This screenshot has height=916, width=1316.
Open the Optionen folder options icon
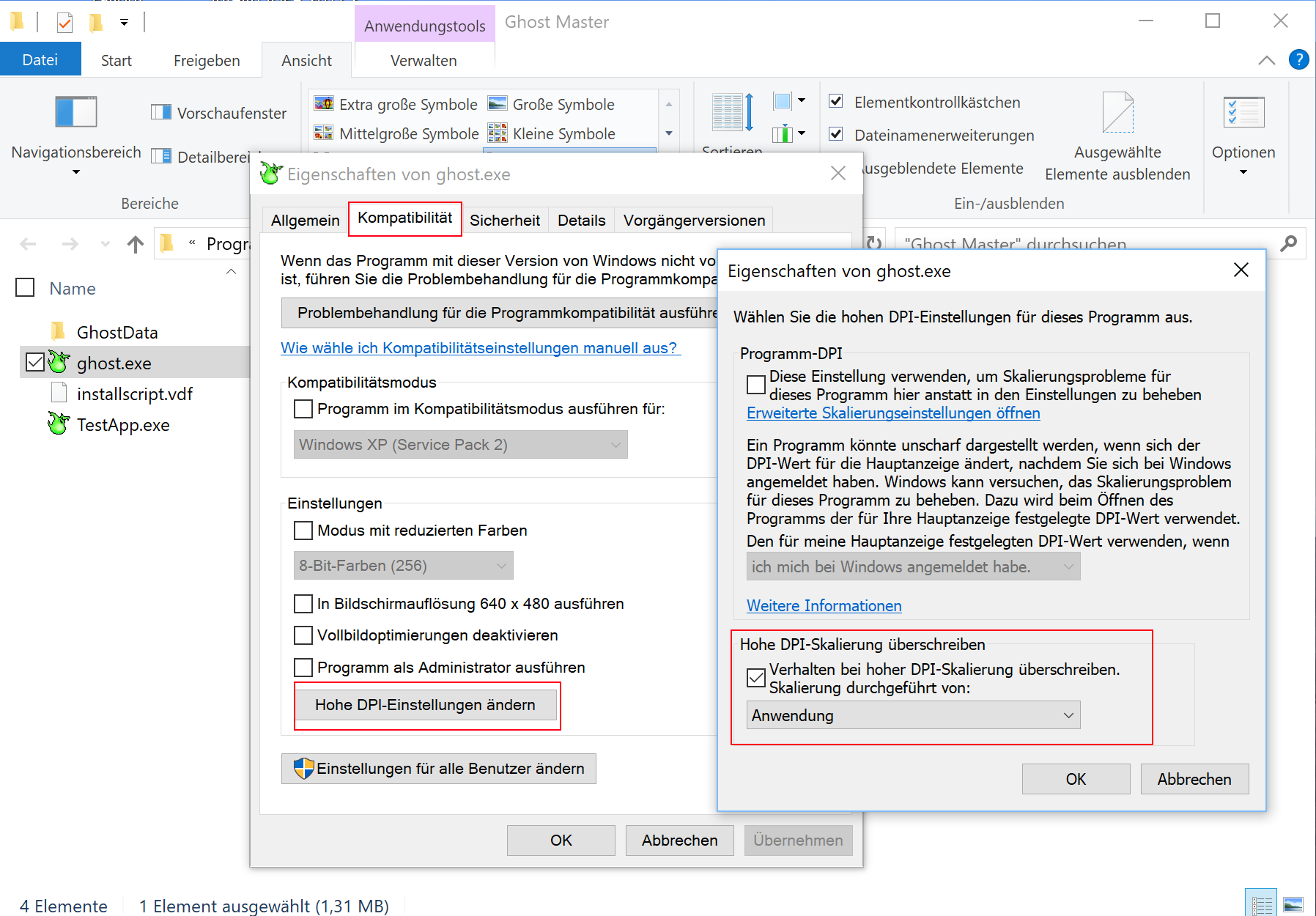click(1243, 112)
